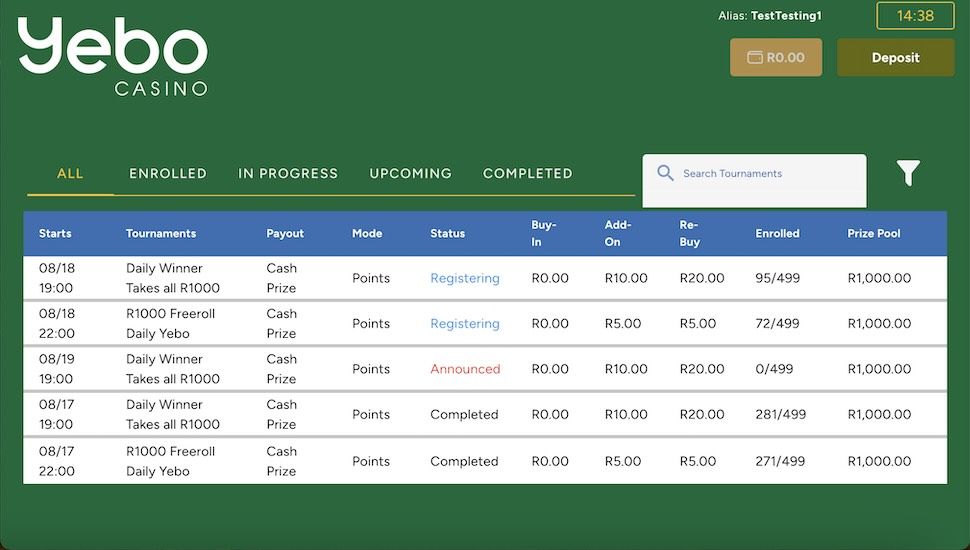Open the IN PROGRESS tab
The image size is (970, 550).
click(288, 174)
